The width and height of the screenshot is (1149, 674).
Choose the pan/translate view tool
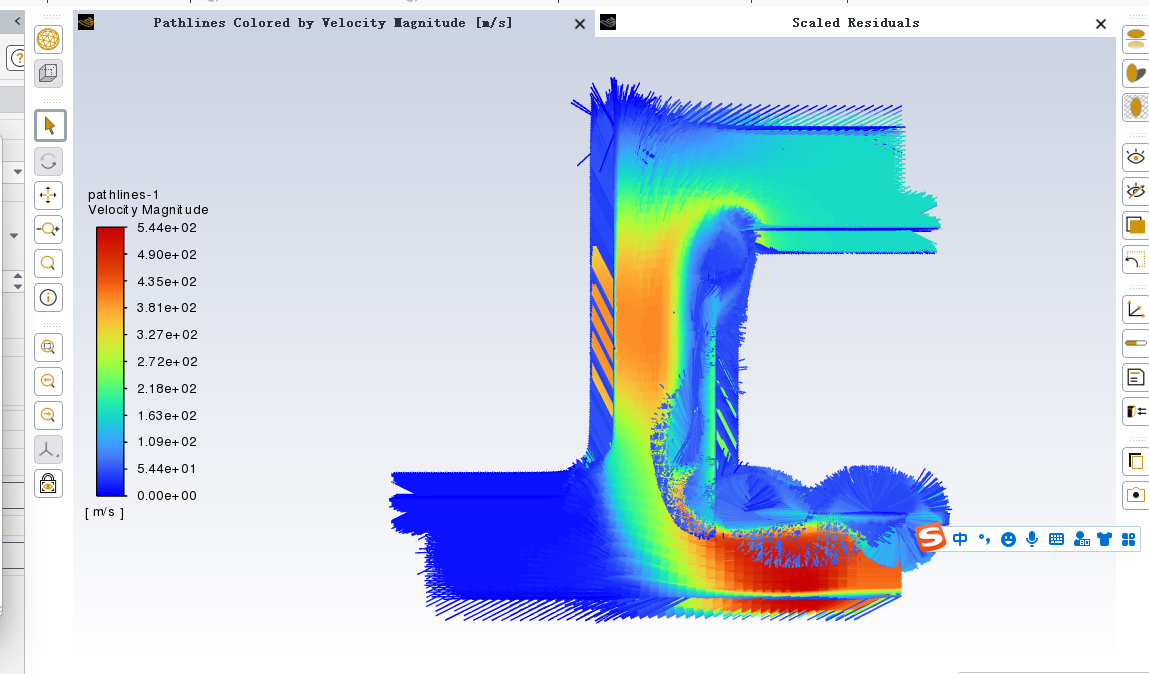(49, 196)
